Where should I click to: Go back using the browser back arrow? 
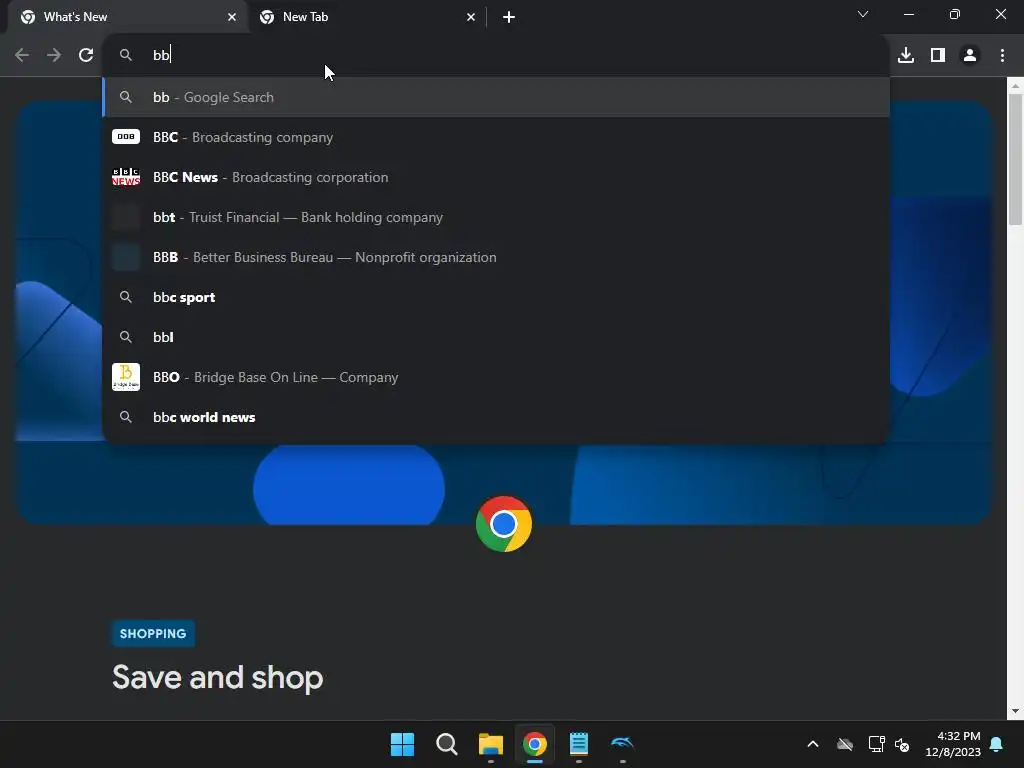tap(22, 55)
